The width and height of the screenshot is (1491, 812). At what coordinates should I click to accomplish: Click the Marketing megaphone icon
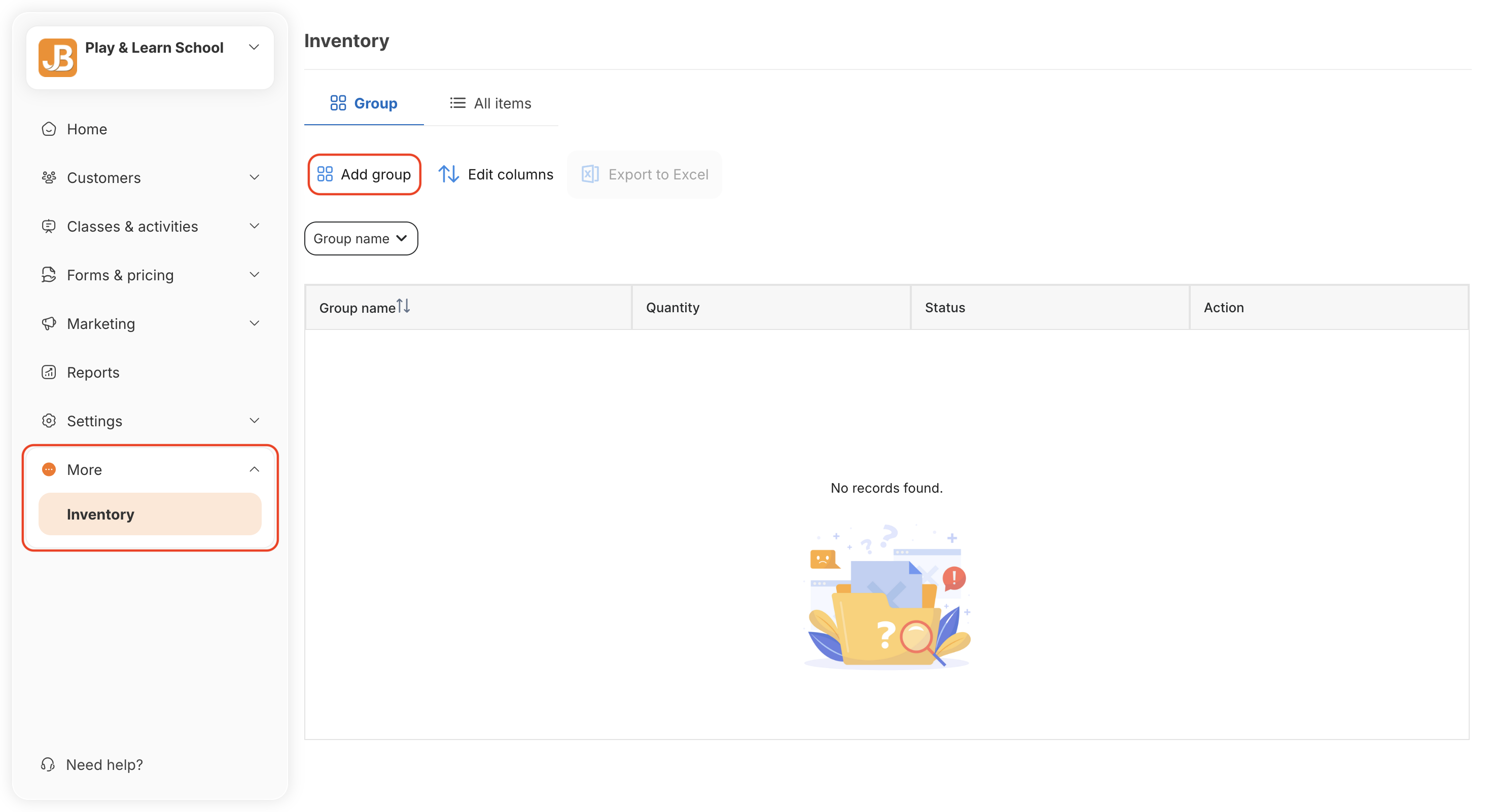49,323
